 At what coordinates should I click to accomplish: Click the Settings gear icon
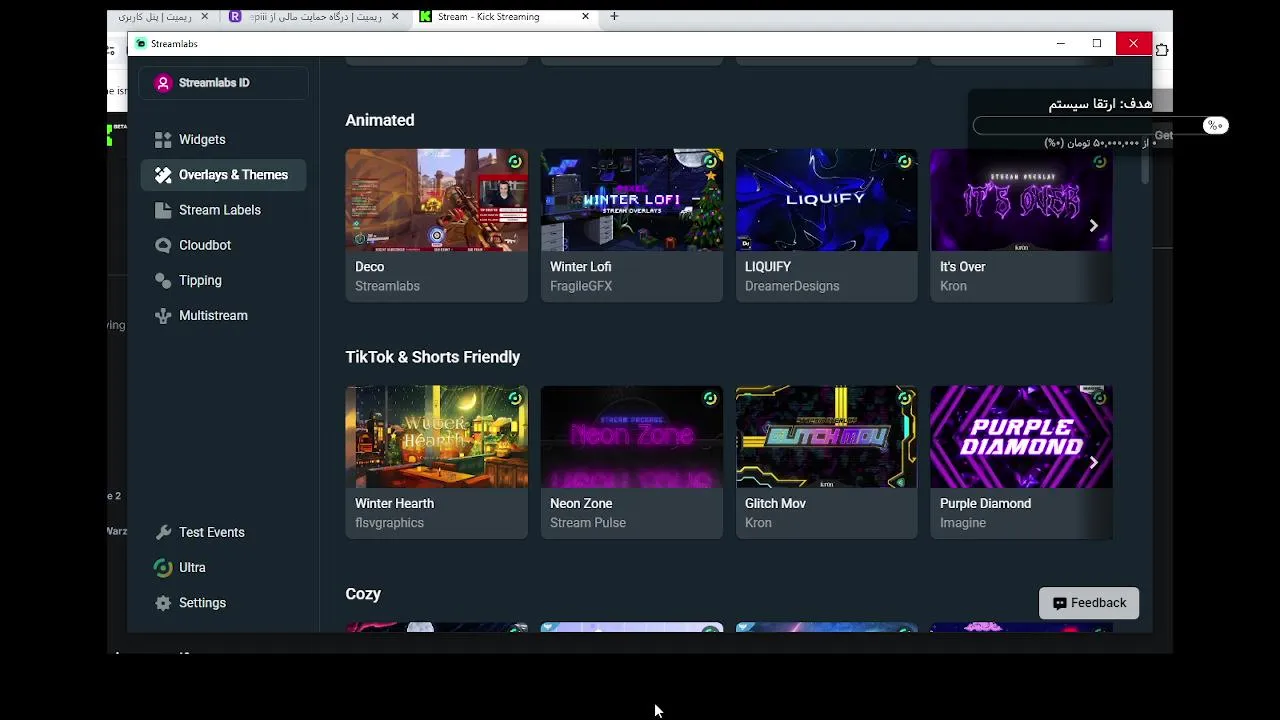163,603
